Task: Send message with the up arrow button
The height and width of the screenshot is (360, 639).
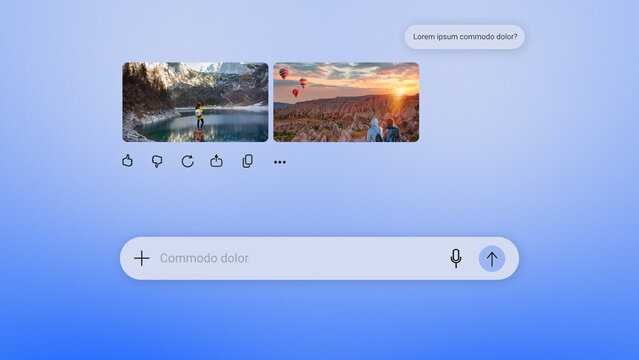Action: (492, 258)
